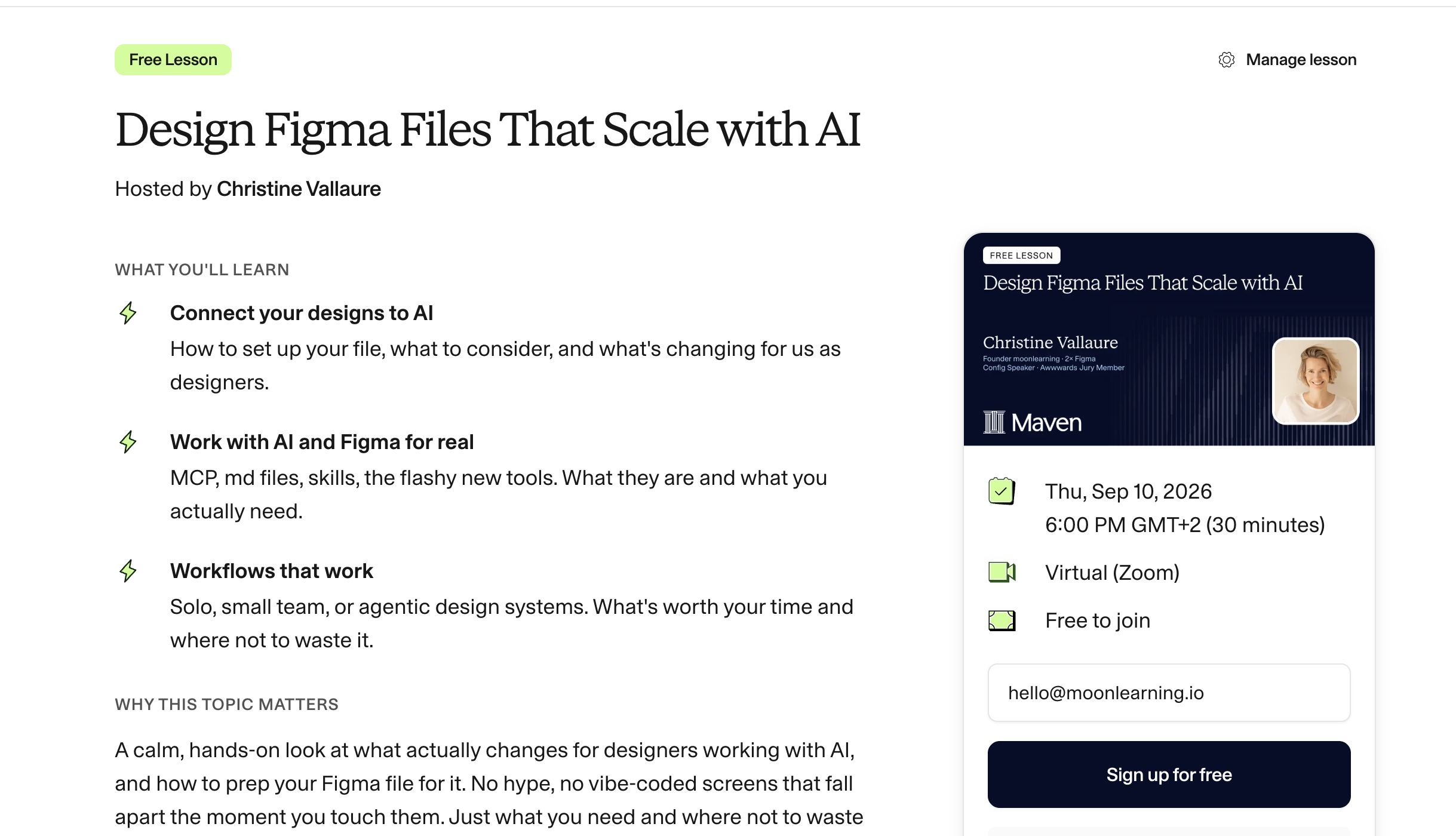Click the Sign up for free button
This screenshot has width=1456, height=836.
pos(1169,774)
